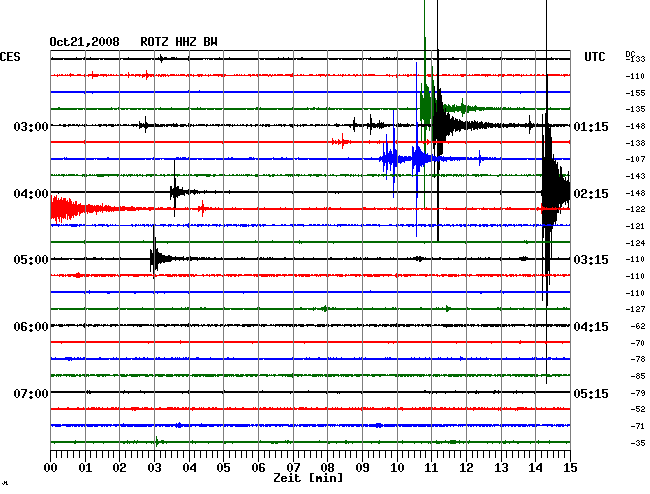
Task: Click minute tick label 05
Action: click(223, 468)
